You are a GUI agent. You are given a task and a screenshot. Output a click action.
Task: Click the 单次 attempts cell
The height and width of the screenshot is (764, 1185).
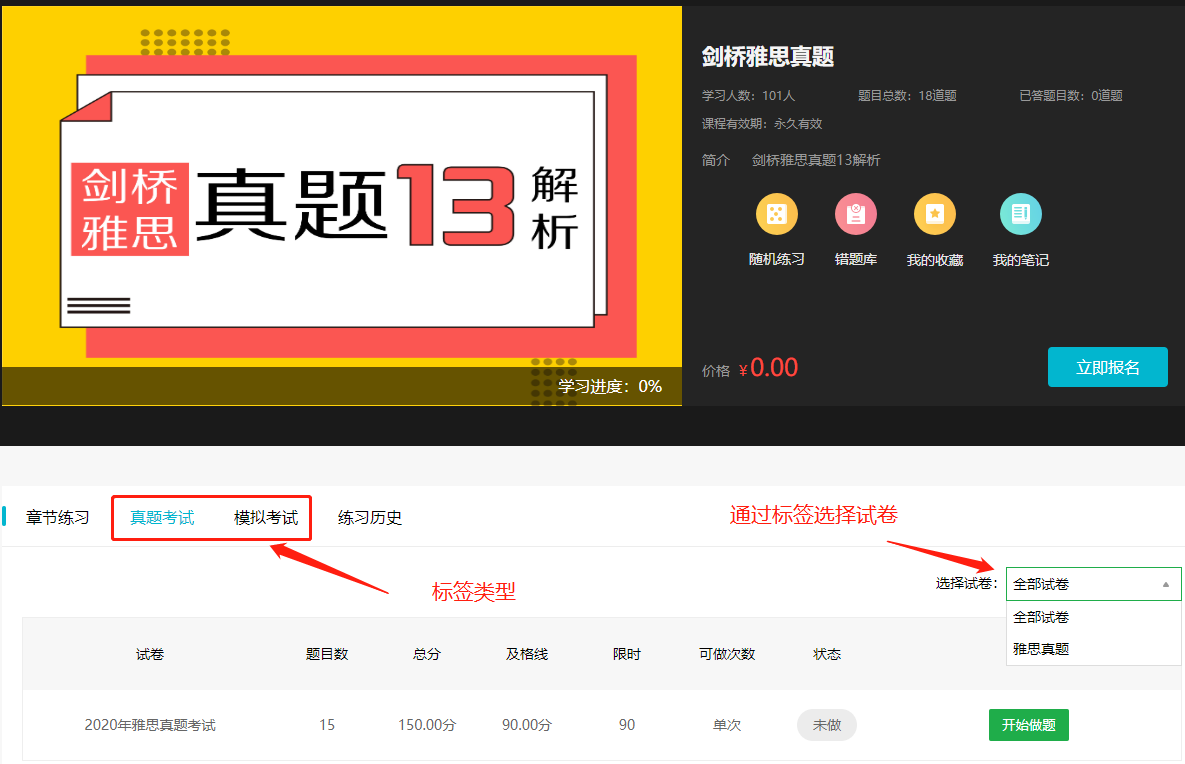727,725
